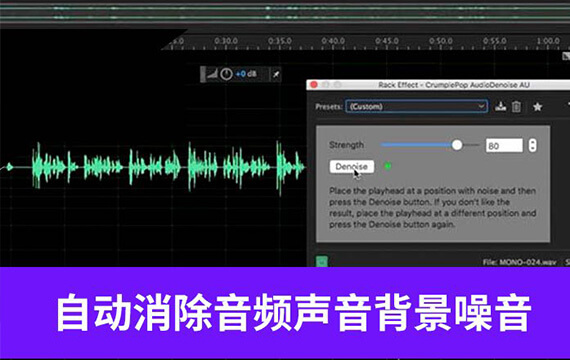570x360 pixels.
Task: Delete the preset with trash icon
Action: click(516, 107)
